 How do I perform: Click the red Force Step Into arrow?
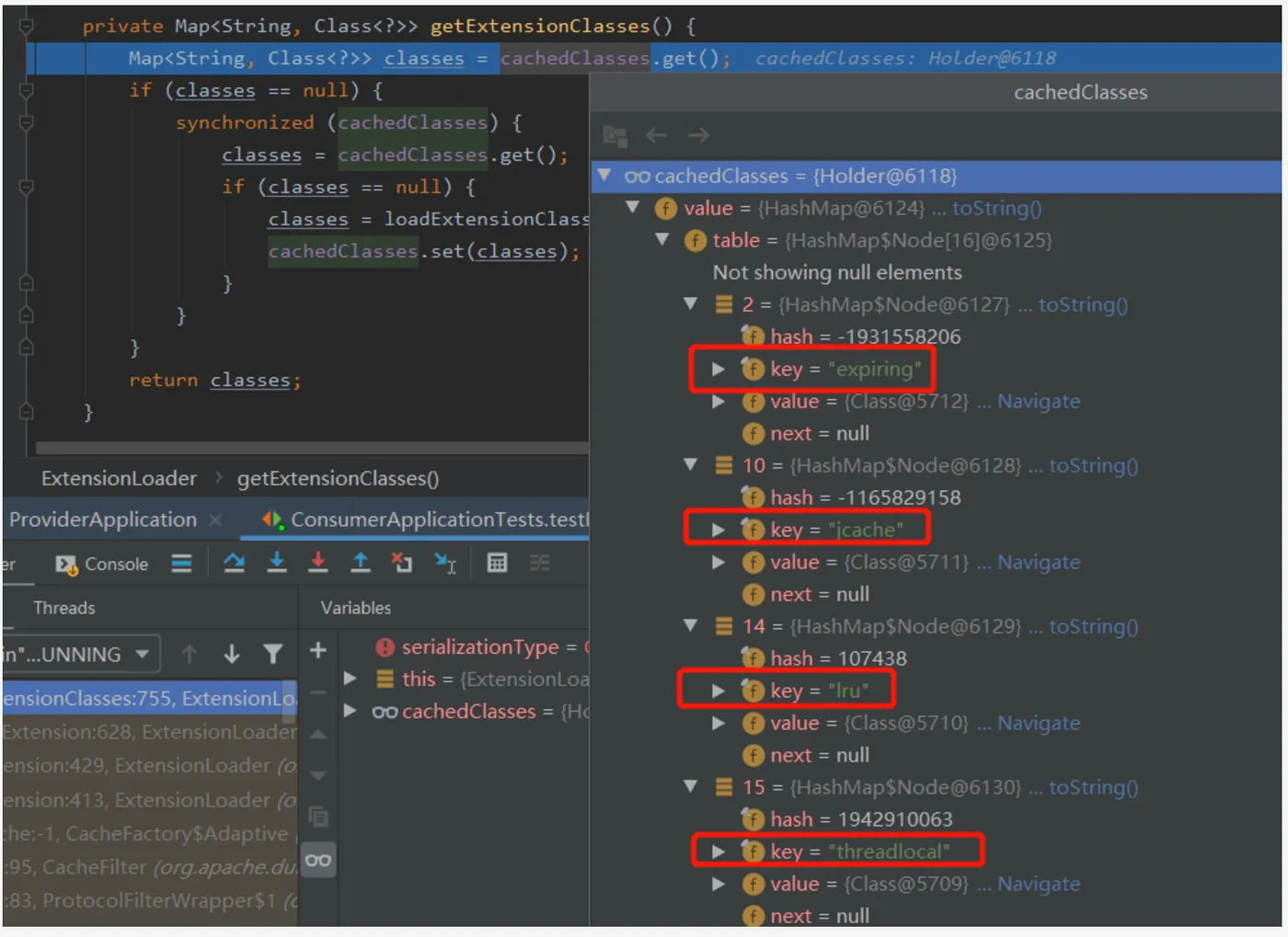[x=318, y=562]
